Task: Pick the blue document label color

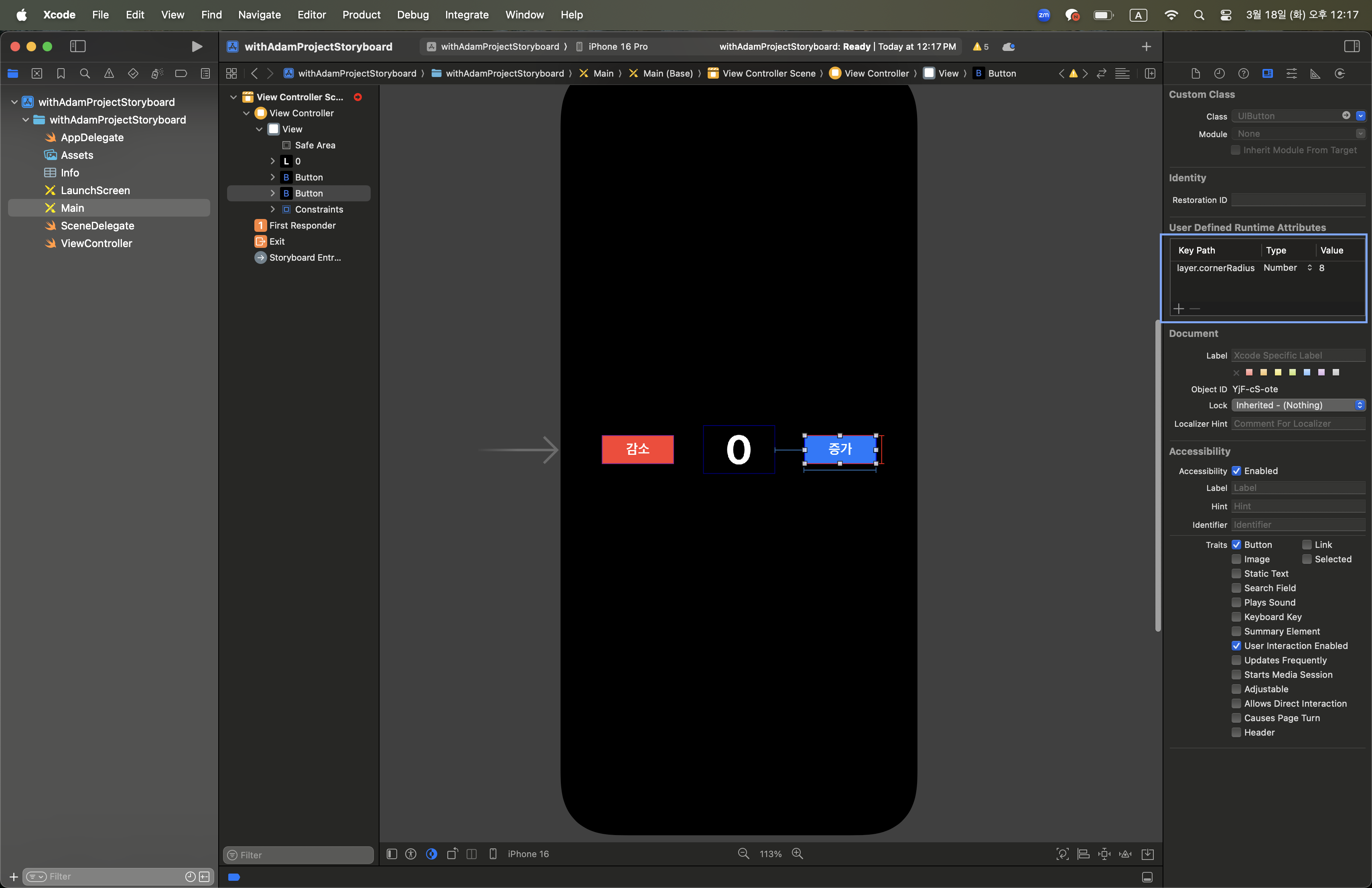Action: pos(1307,372)
